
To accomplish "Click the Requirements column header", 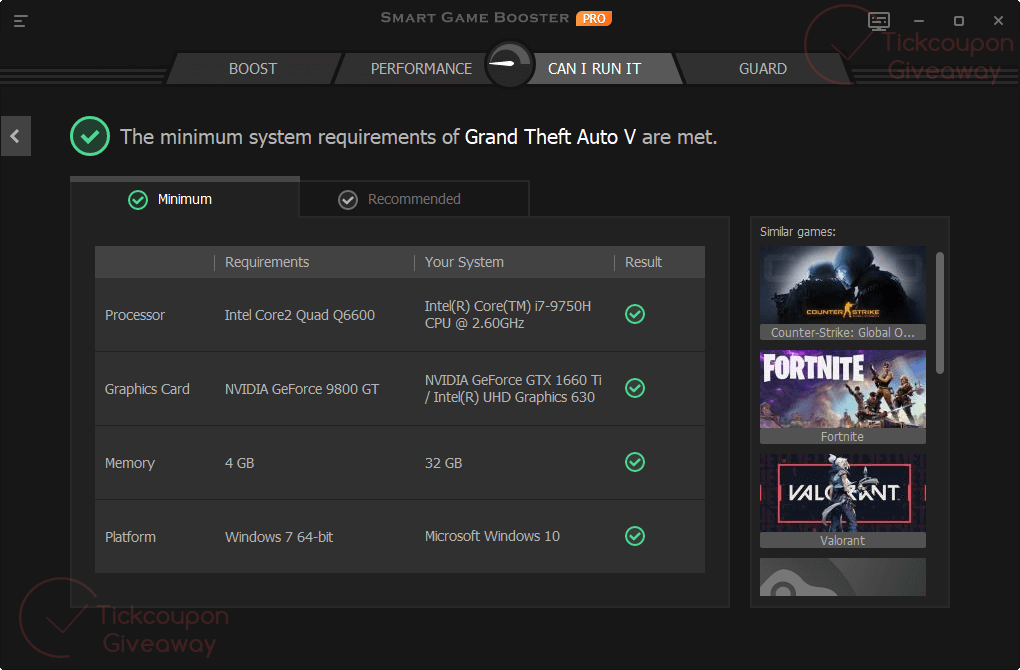I will pos(267,262).
